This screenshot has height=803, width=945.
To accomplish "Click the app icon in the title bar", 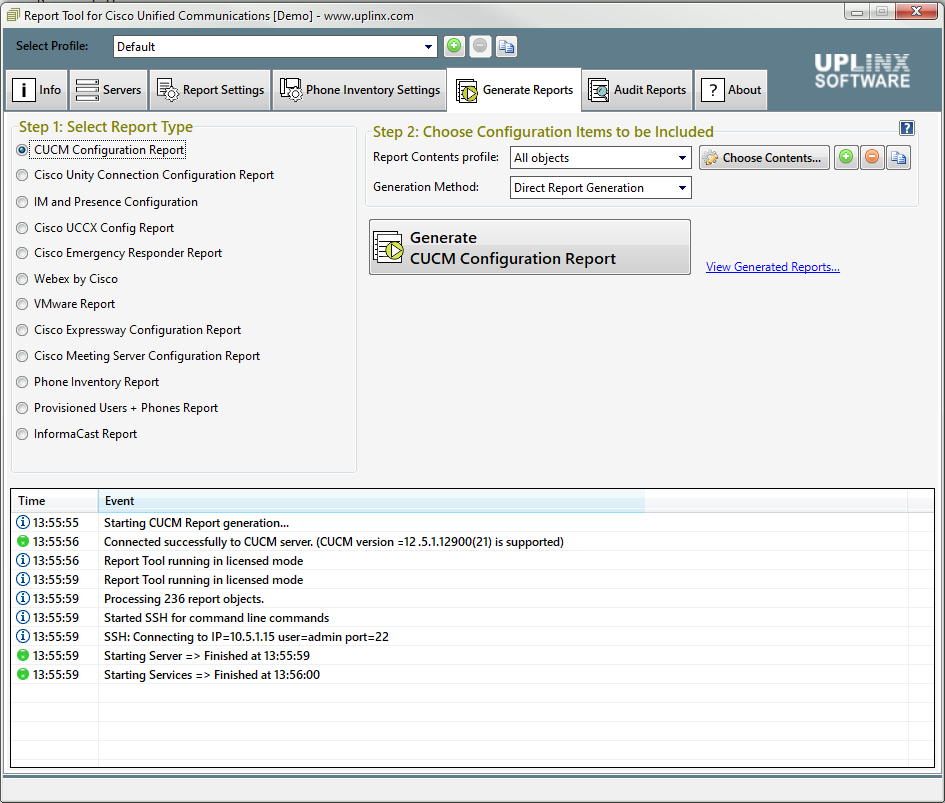I will click(13, 15).
